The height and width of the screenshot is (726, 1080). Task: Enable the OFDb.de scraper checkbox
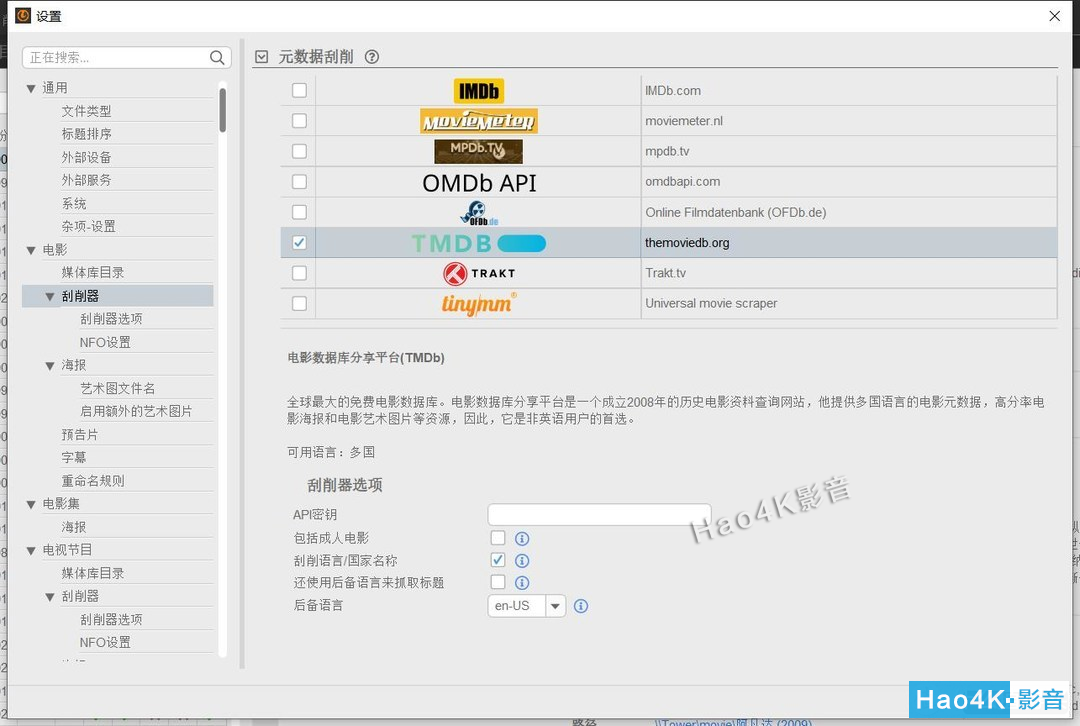point(299,212)
